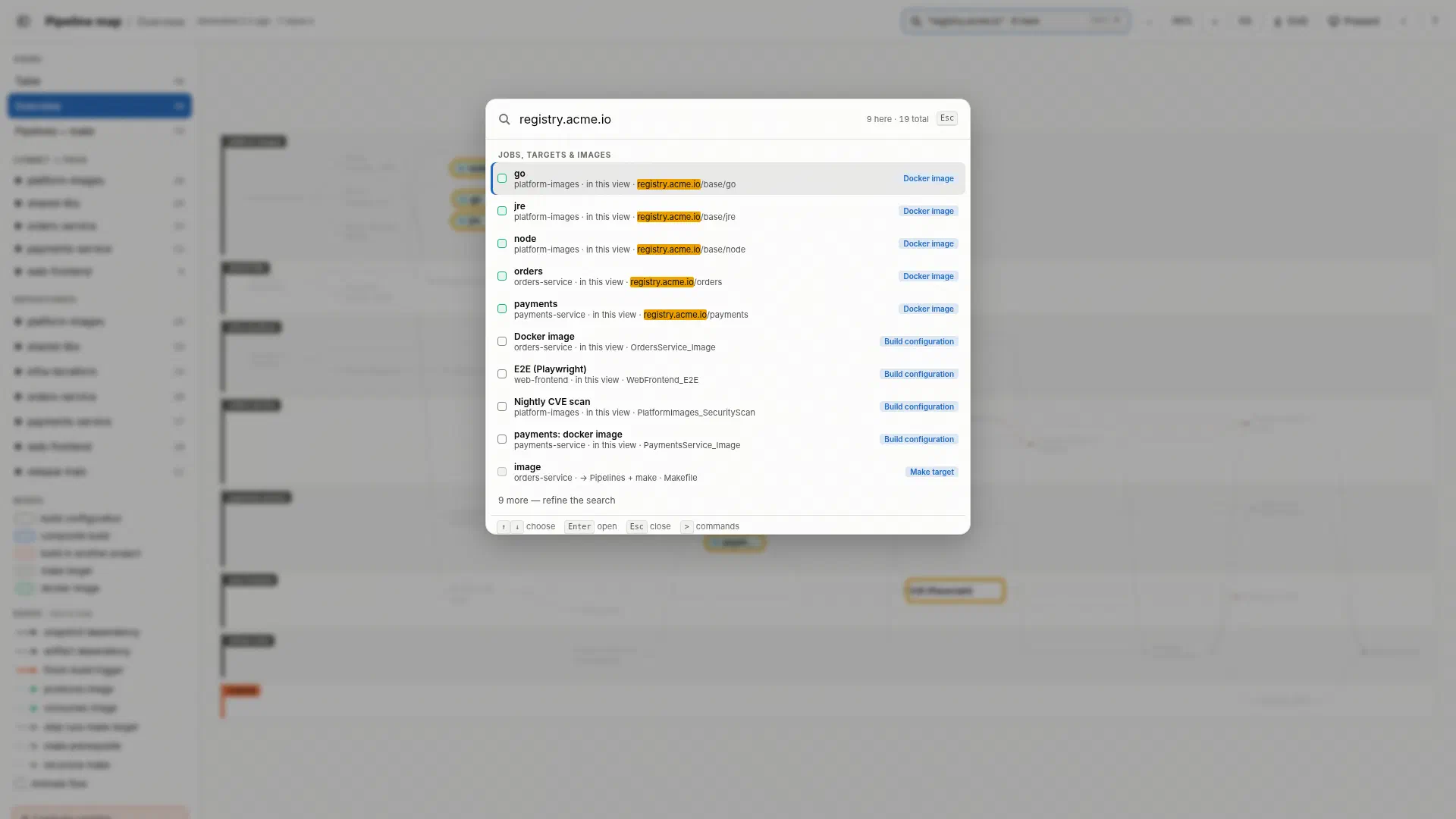Click the Pipelines + make · Makefile text

tap(643, 478)
